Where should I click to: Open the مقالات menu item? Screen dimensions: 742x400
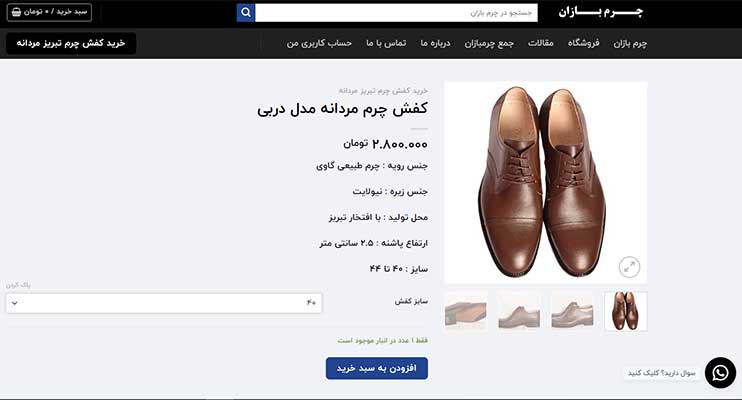pos(540,43)
